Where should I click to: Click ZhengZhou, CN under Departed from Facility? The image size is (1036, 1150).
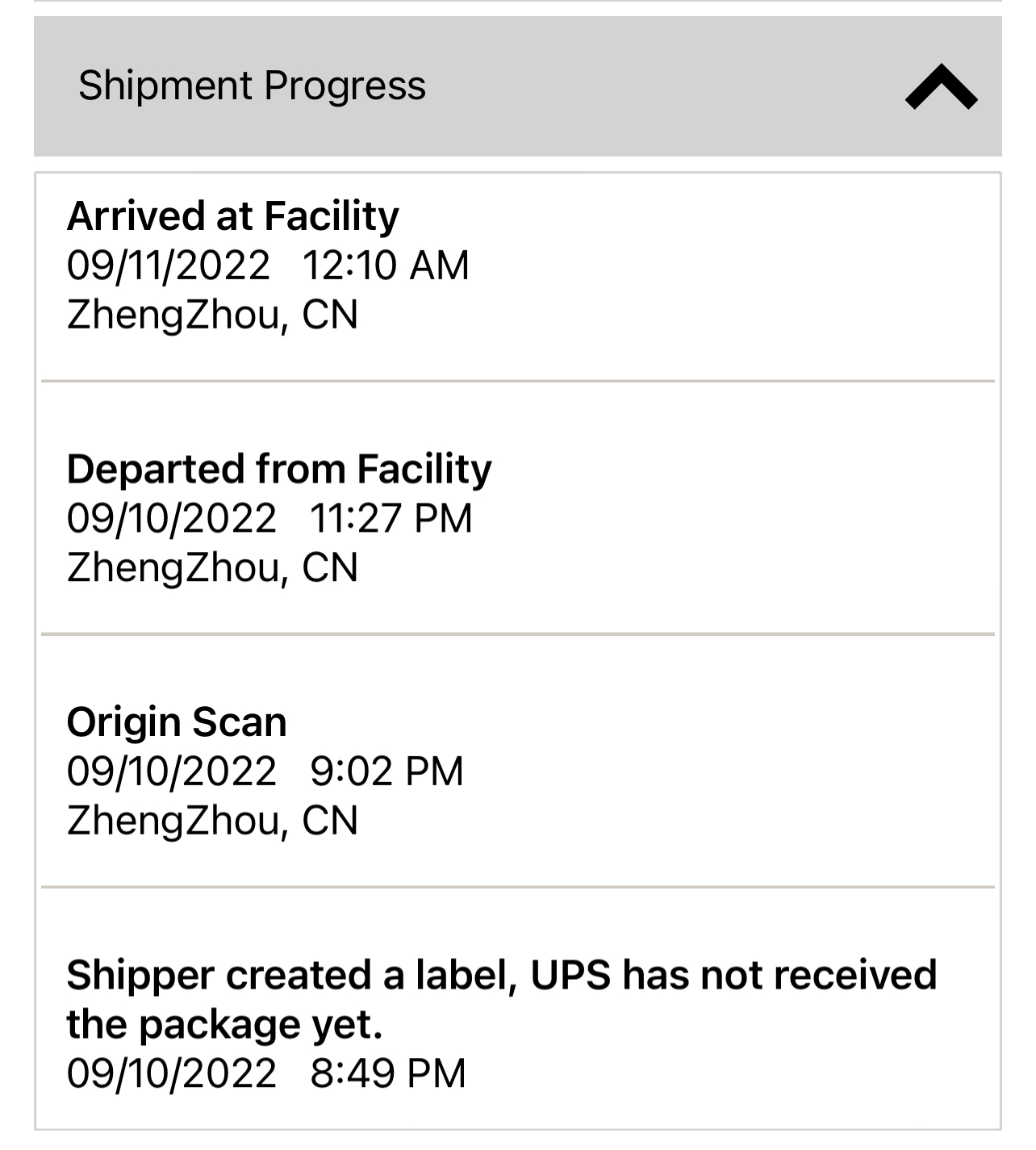[212, 567]
